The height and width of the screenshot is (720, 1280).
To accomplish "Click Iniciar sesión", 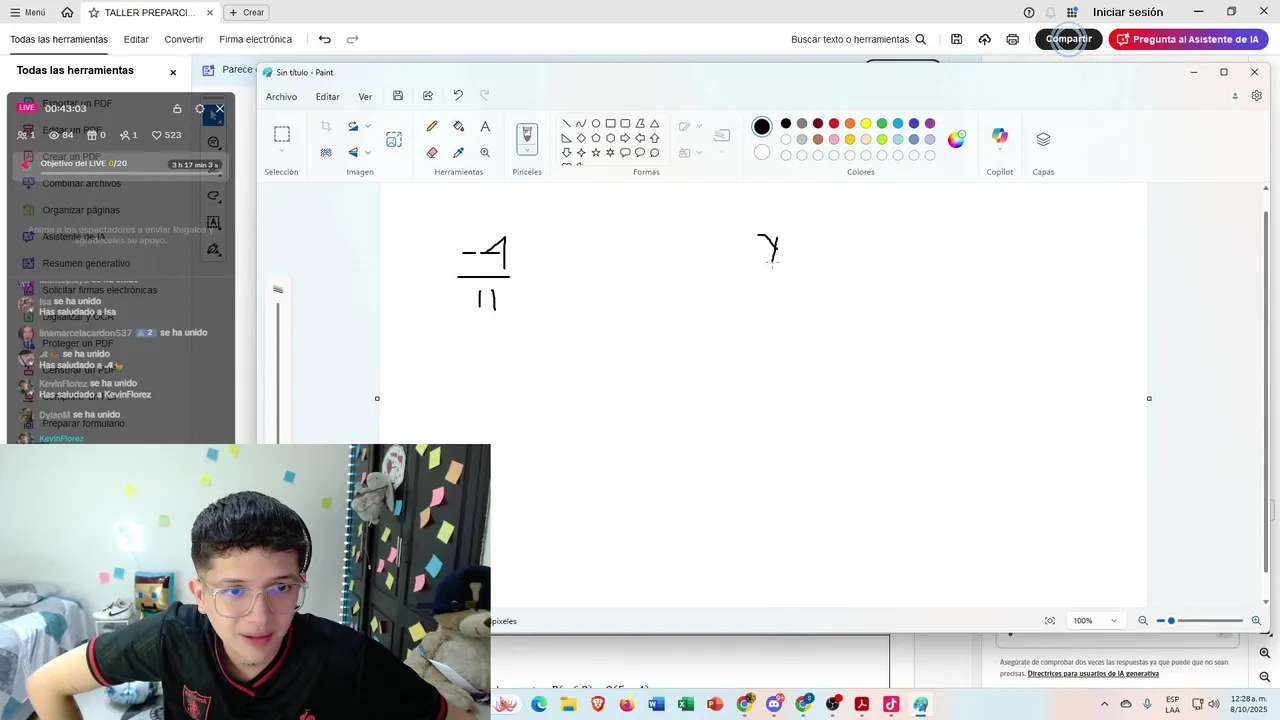I will (x=1128, y=12).
